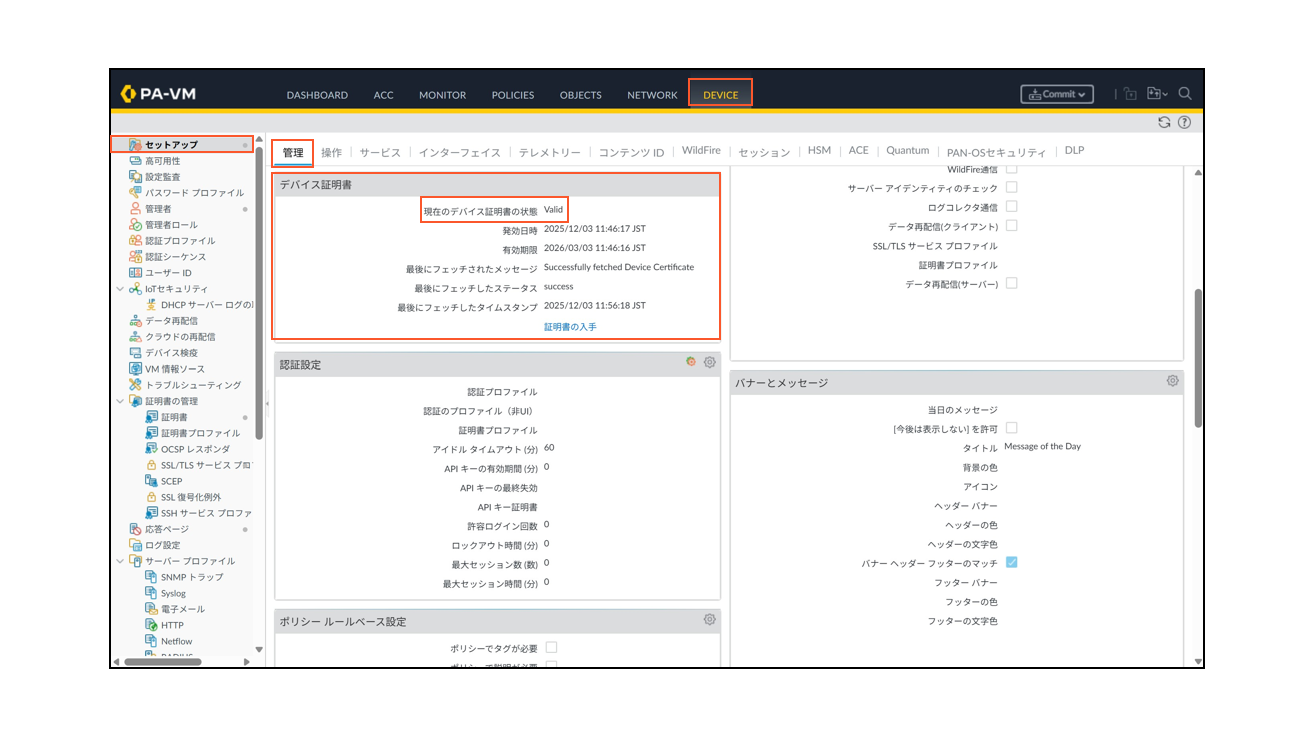Click the トラブルシューティング tools icon
Image resolution: width=1314 pixels, height=736 pixels.
point(136,385)
